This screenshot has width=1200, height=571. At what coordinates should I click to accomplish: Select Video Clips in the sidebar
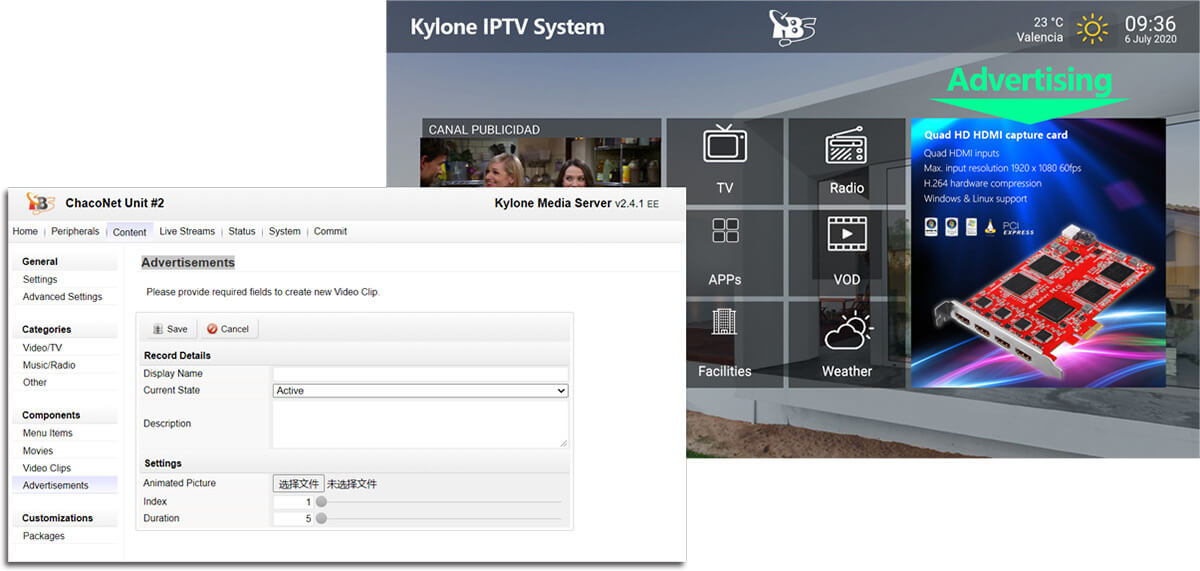47,468
